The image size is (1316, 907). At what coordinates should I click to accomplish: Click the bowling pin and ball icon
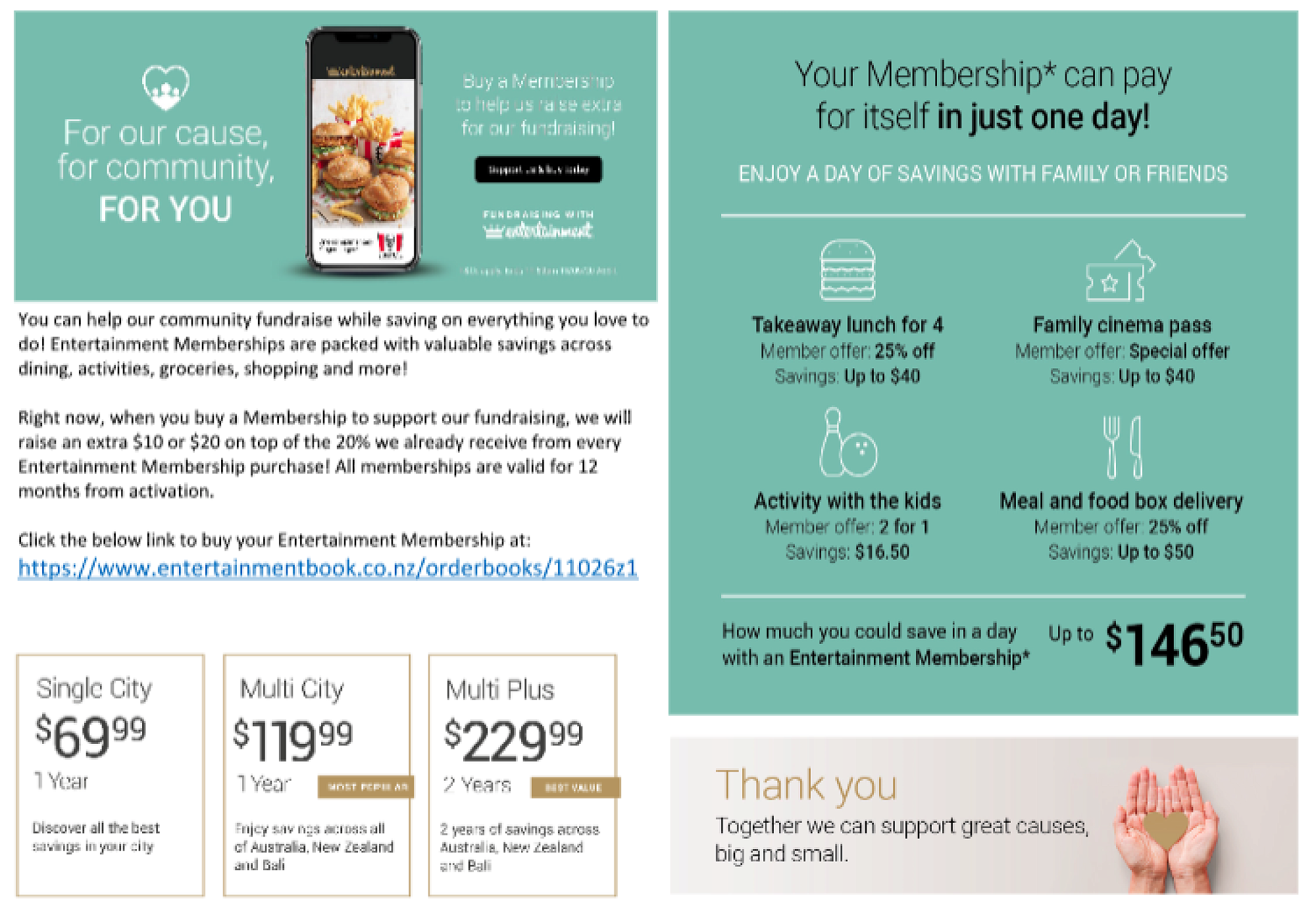pos(848,442)
